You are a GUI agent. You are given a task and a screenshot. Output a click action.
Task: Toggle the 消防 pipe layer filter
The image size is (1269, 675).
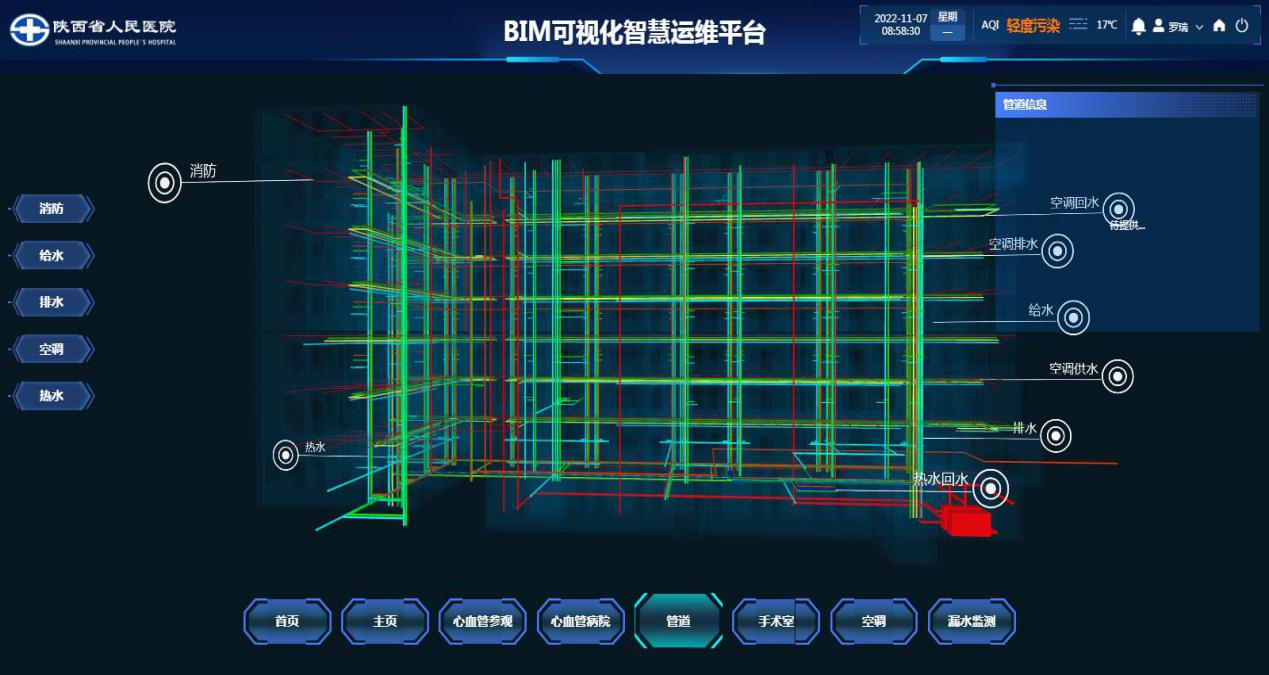click(52, 209)
